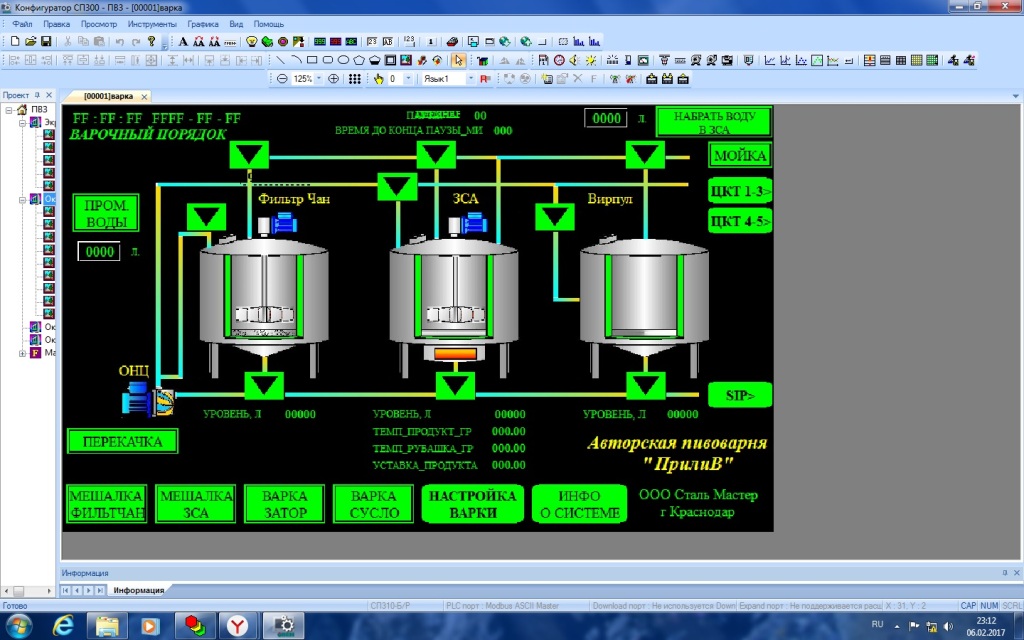Click the 0000 field under ПРОМ. ВОДЫ
The width and height of the screenshot is (1024, 640).
point(100,252)
